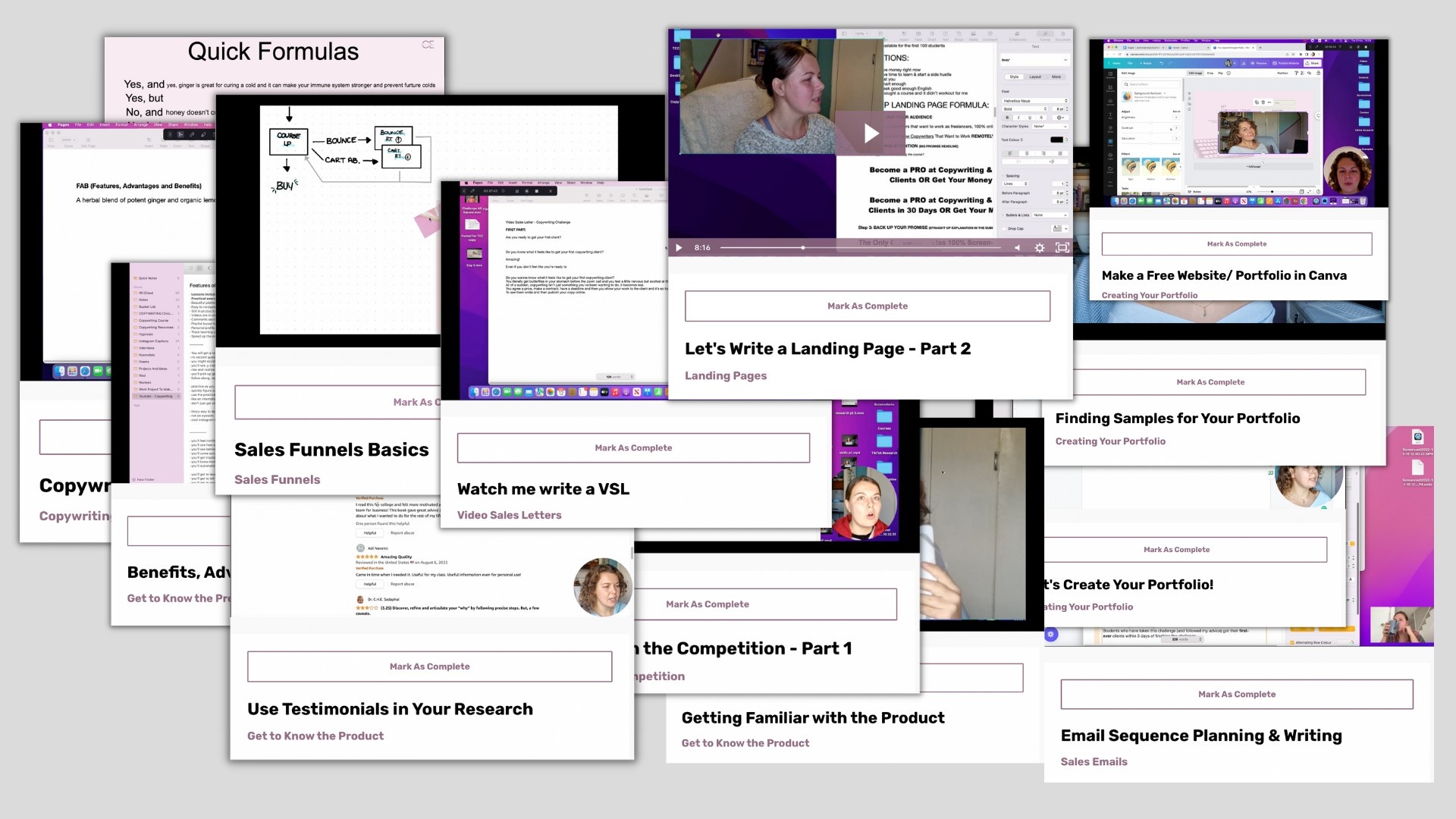
Task: Mark 'Use Testimonials in Your Research' as complete
Action: pyautogui.click(x=429, y=667)
